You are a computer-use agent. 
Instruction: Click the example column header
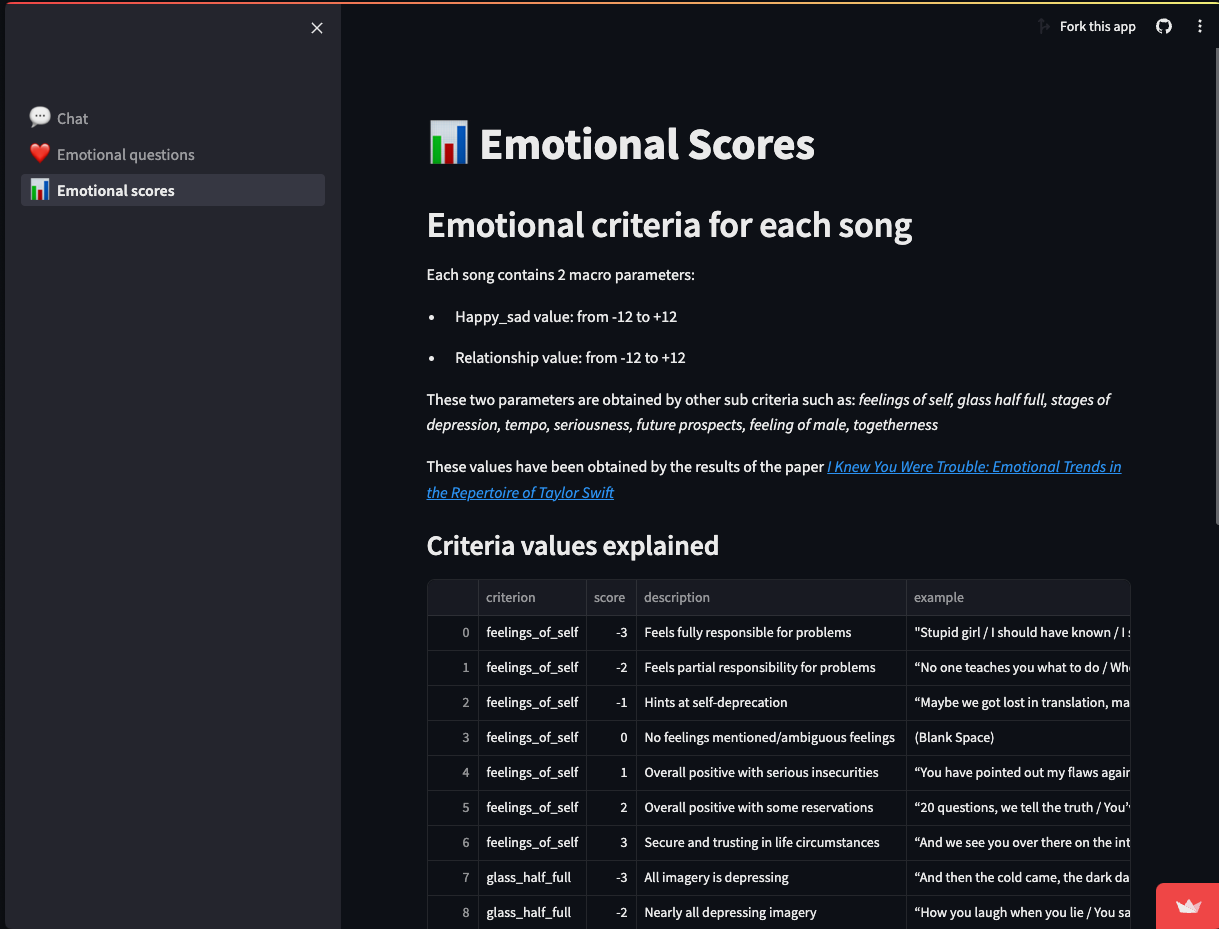pyautogui.click(x=939, y=597)
